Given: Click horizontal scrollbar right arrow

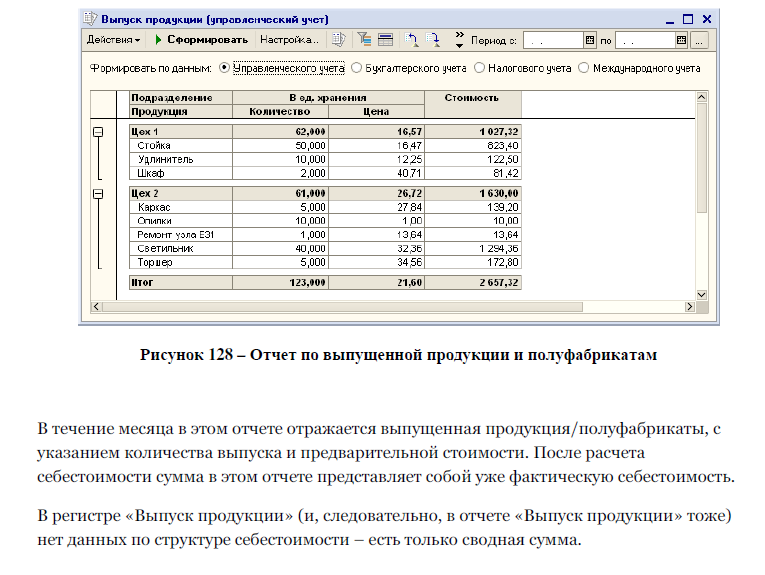Looking at the screenshot, I should click(689, 307).
